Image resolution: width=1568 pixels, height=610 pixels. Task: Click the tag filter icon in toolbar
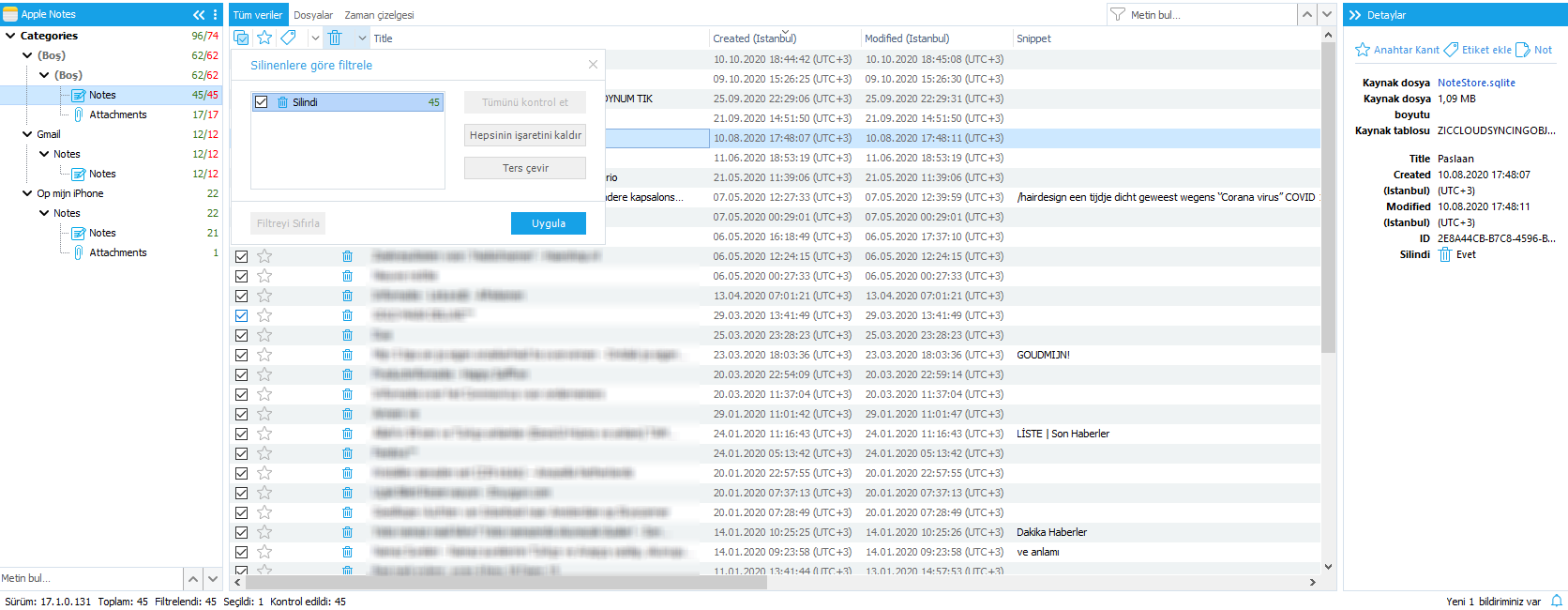pyautogui.click(x=289, y=38)
